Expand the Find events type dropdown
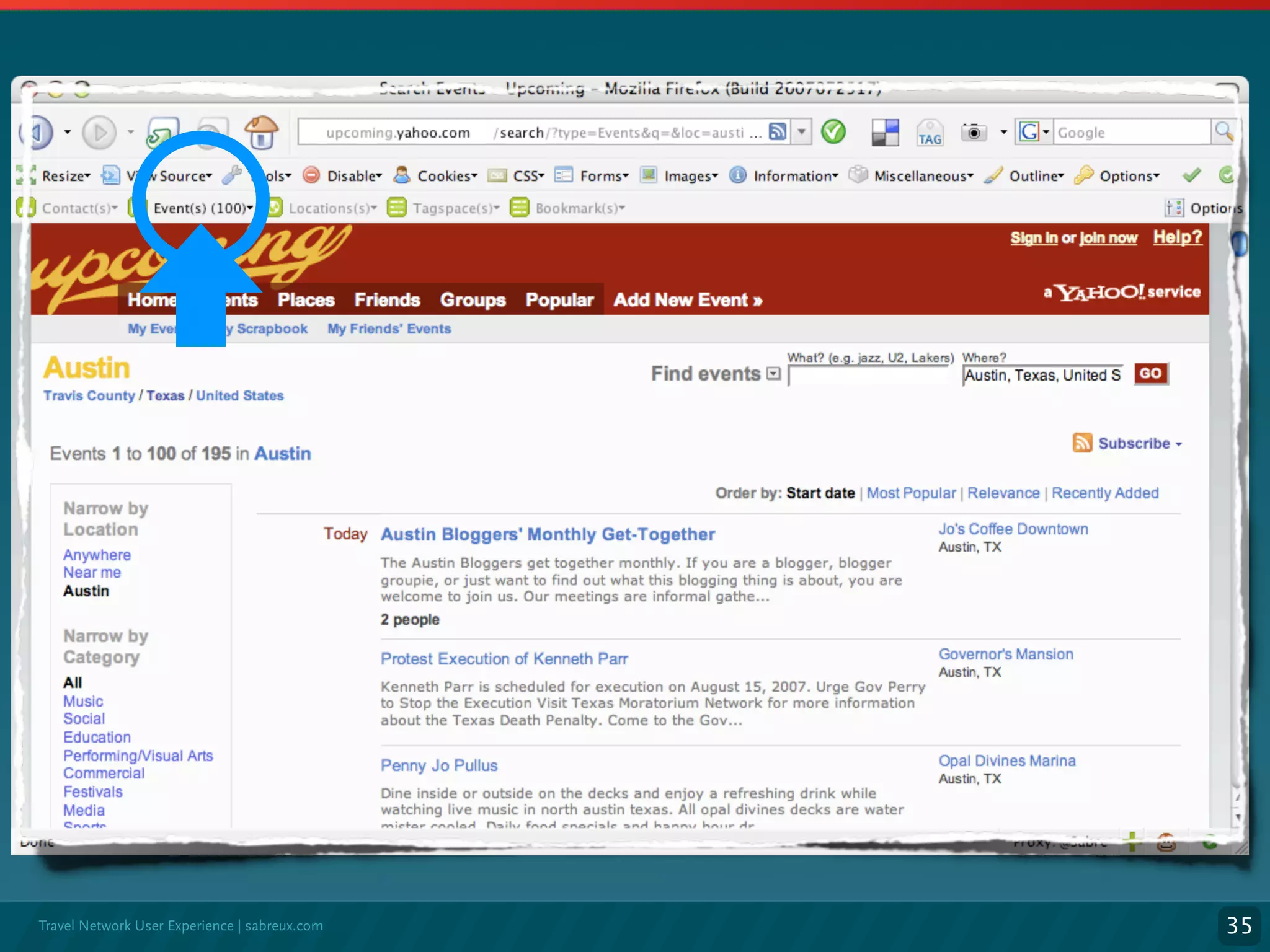The image size is (1270, 952). 773,373
